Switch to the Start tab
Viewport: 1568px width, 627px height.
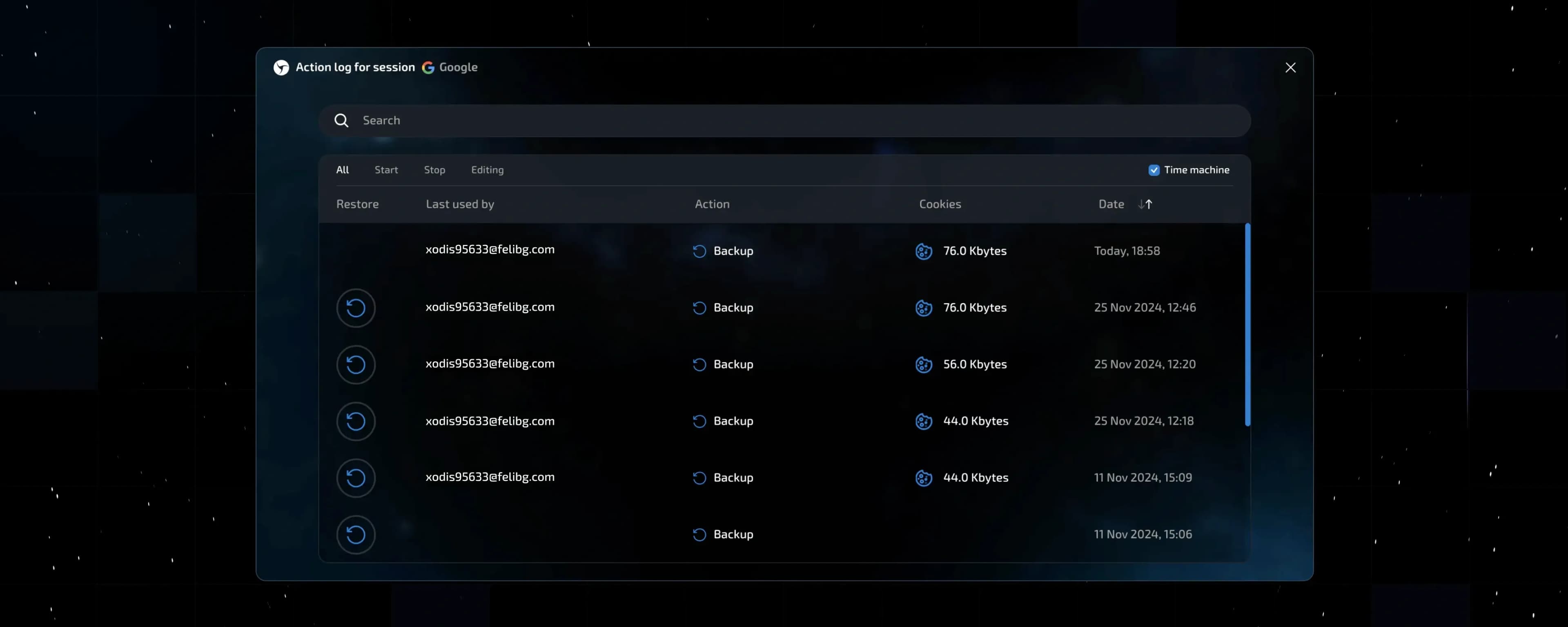pyautogui.click(x=386, y=170)
